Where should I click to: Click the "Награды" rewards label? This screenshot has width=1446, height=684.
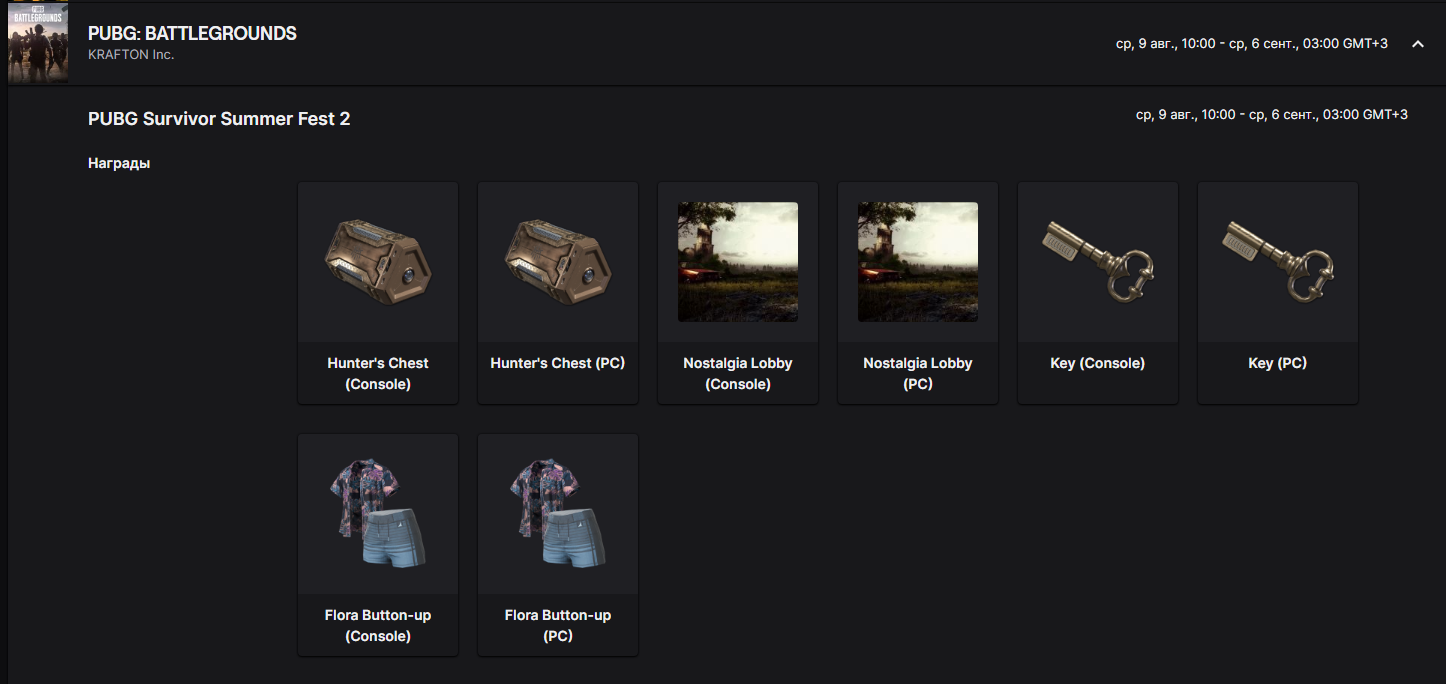[x=119, y=163]
